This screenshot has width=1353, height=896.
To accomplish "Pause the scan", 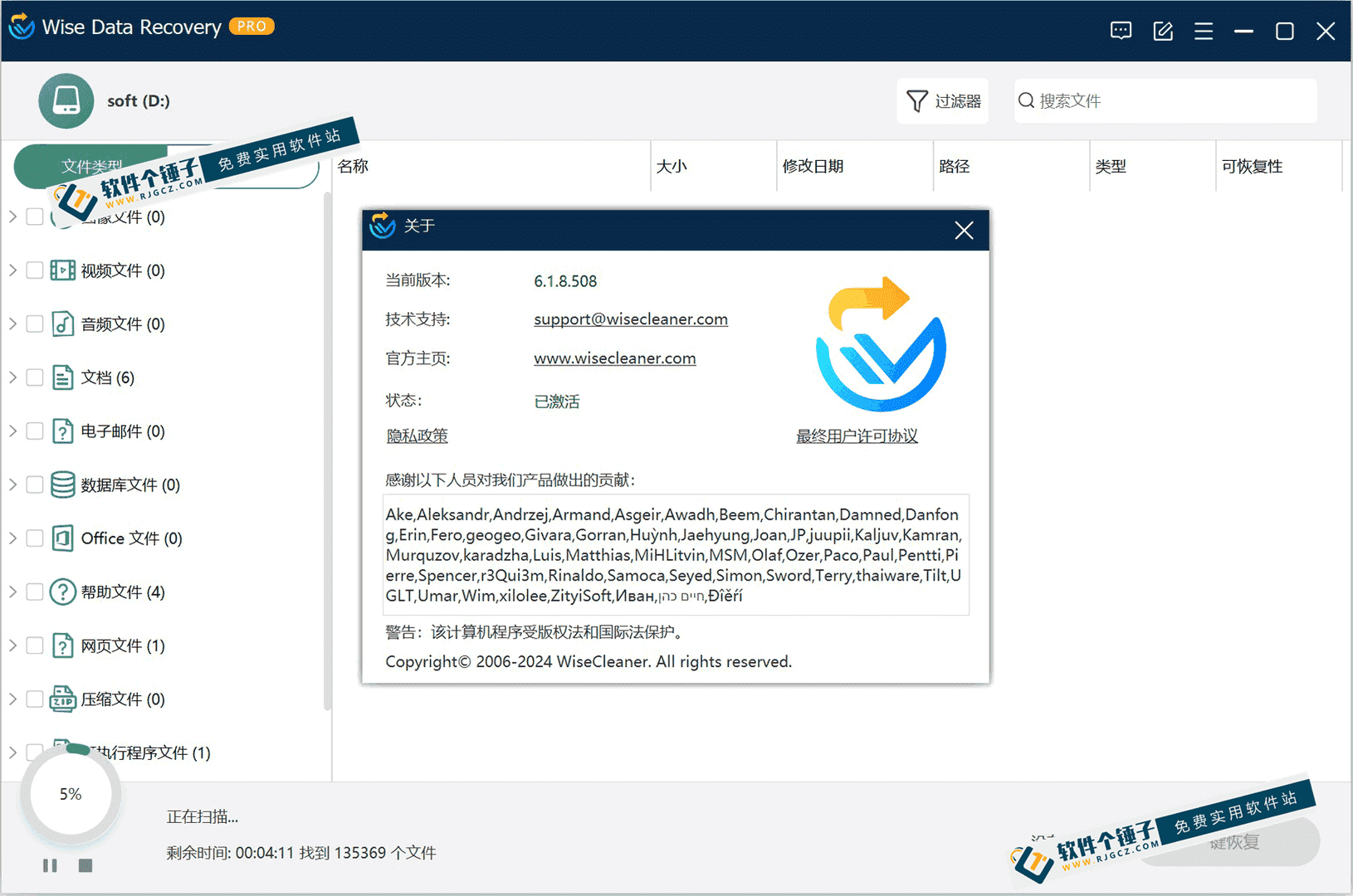I will pyautogui.click(x=50, y=865).
